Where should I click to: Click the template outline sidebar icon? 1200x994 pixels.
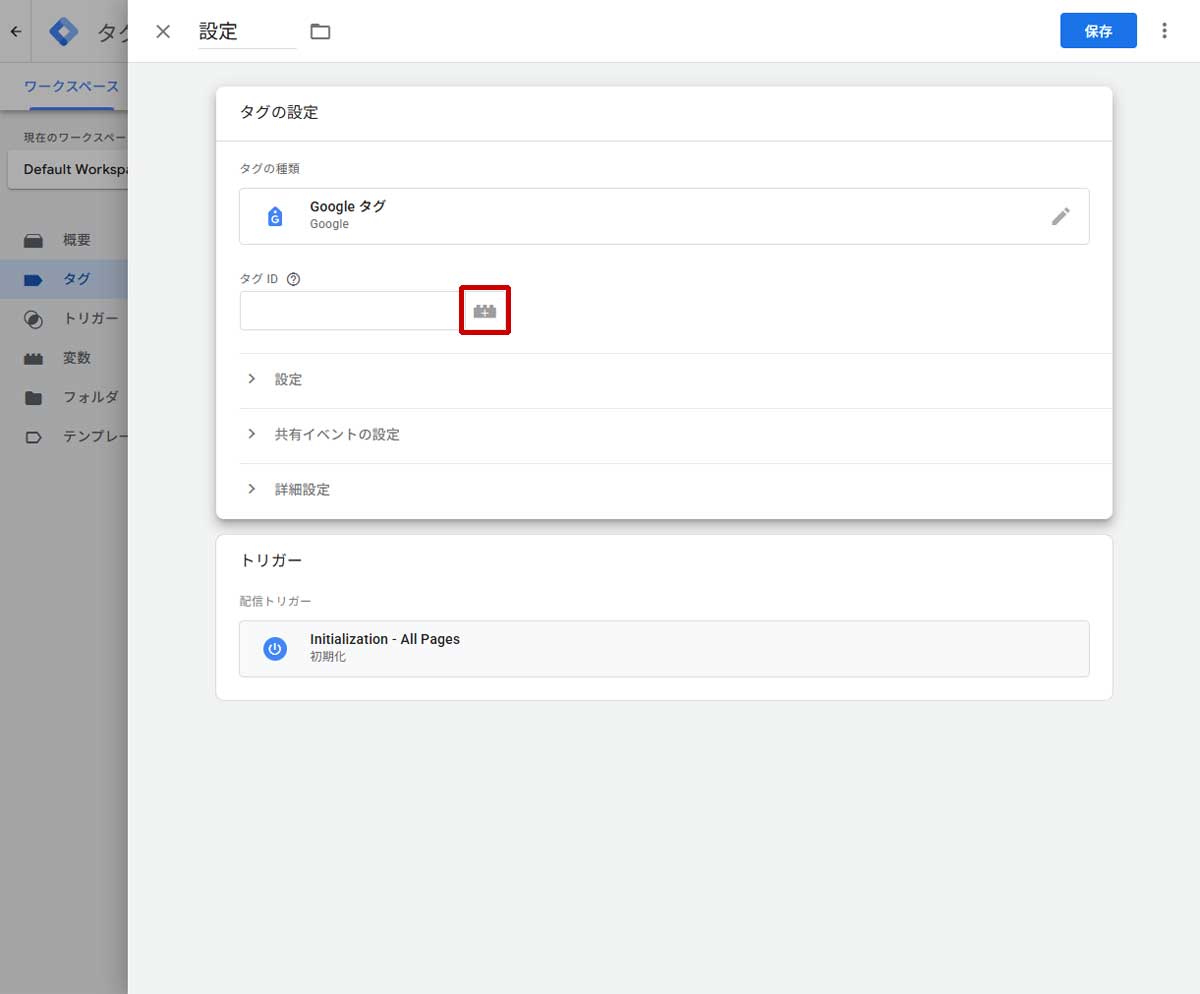coord(34,437)
